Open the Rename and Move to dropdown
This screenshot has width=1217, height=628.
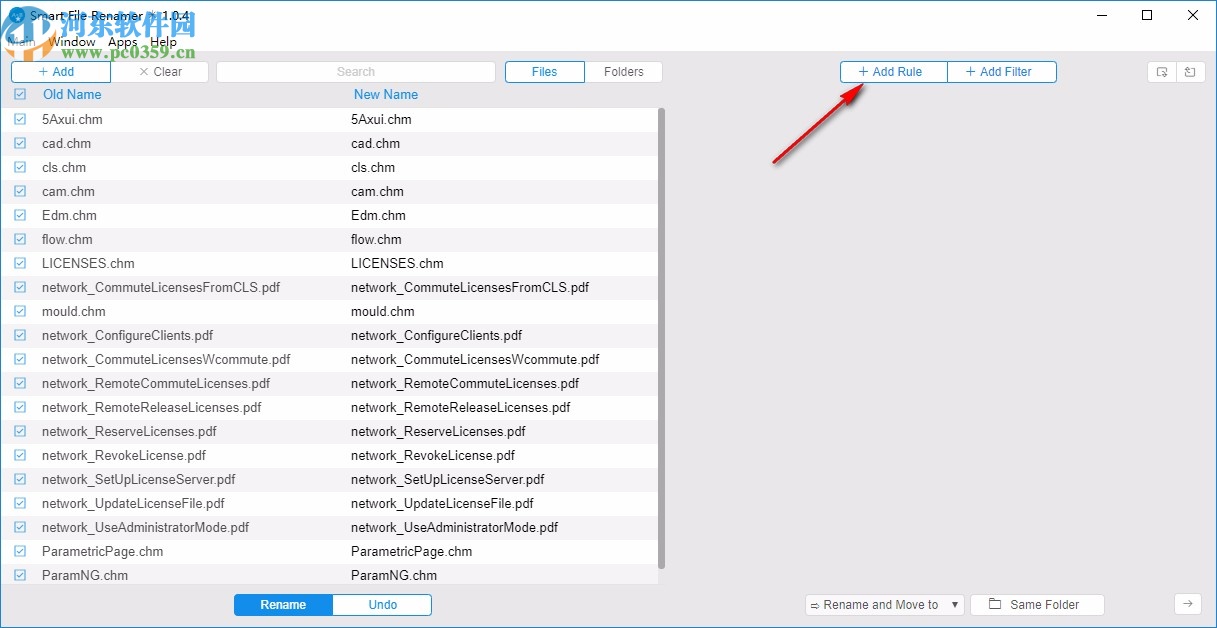tap(953, 604)
